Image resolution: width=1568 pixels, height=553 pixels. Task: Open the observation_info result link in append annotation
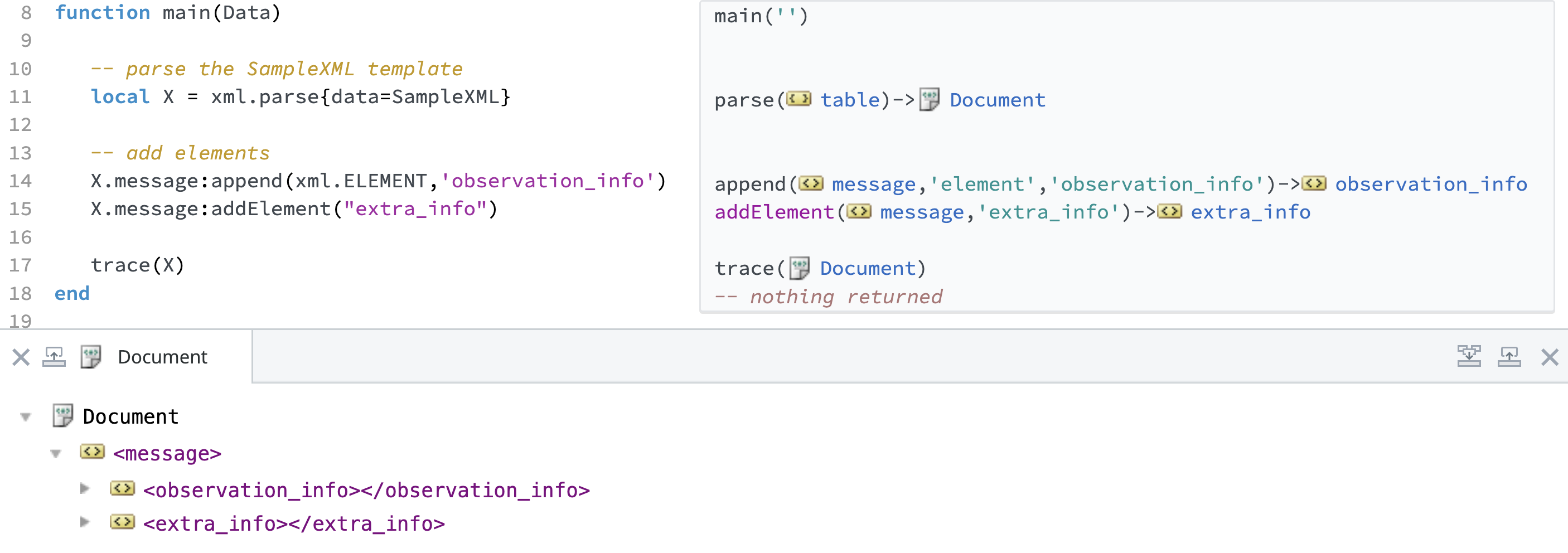(x=1430, y=184)
